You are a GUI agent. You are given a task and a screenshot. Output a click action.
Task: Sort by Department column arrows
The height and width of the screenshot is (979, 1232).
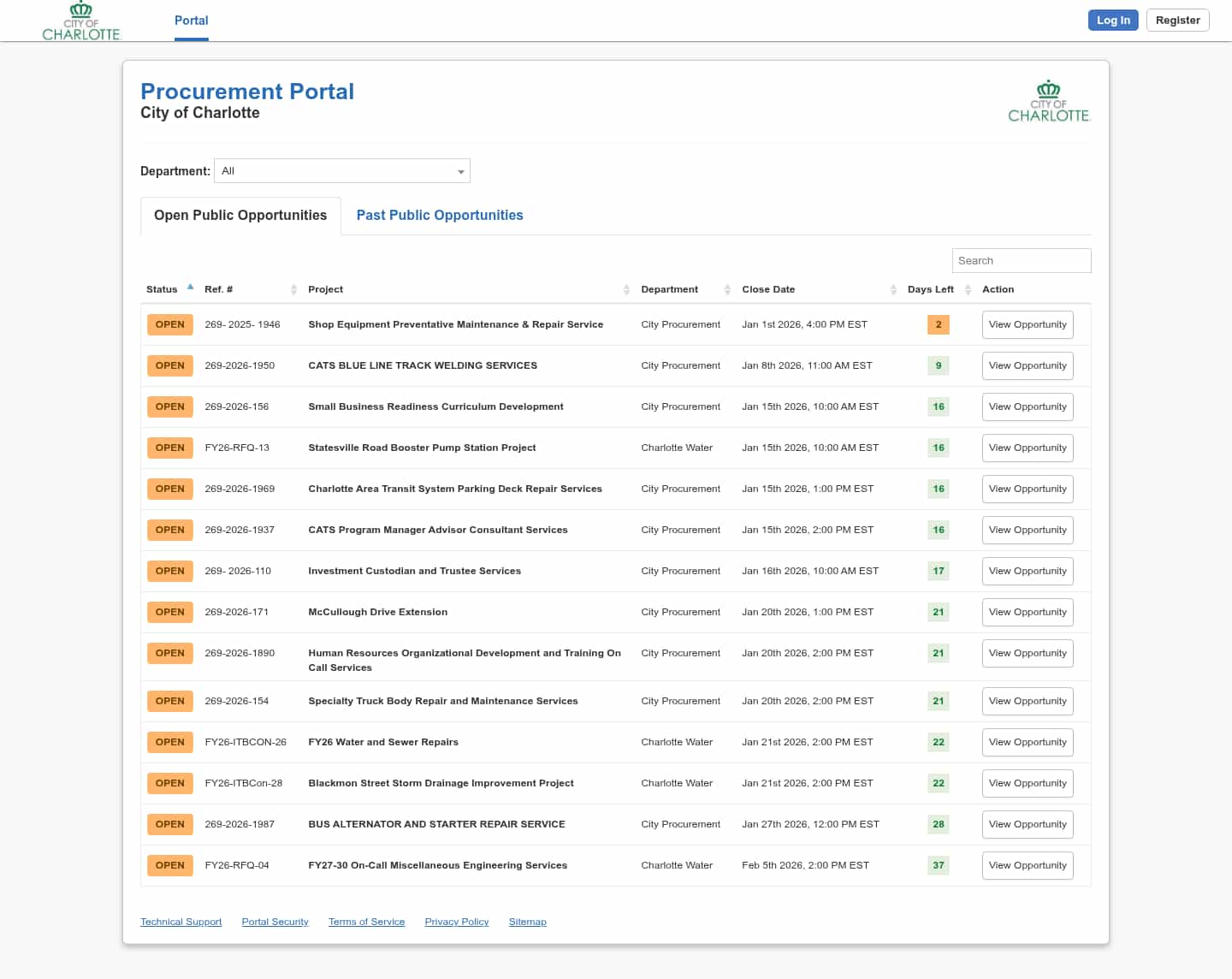[727, 290]
